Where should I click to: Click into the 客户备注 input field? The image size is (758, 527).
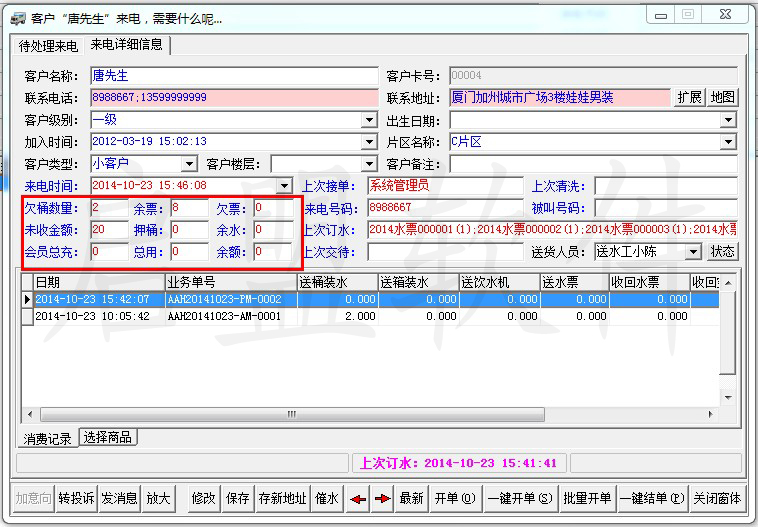point(593,164)
